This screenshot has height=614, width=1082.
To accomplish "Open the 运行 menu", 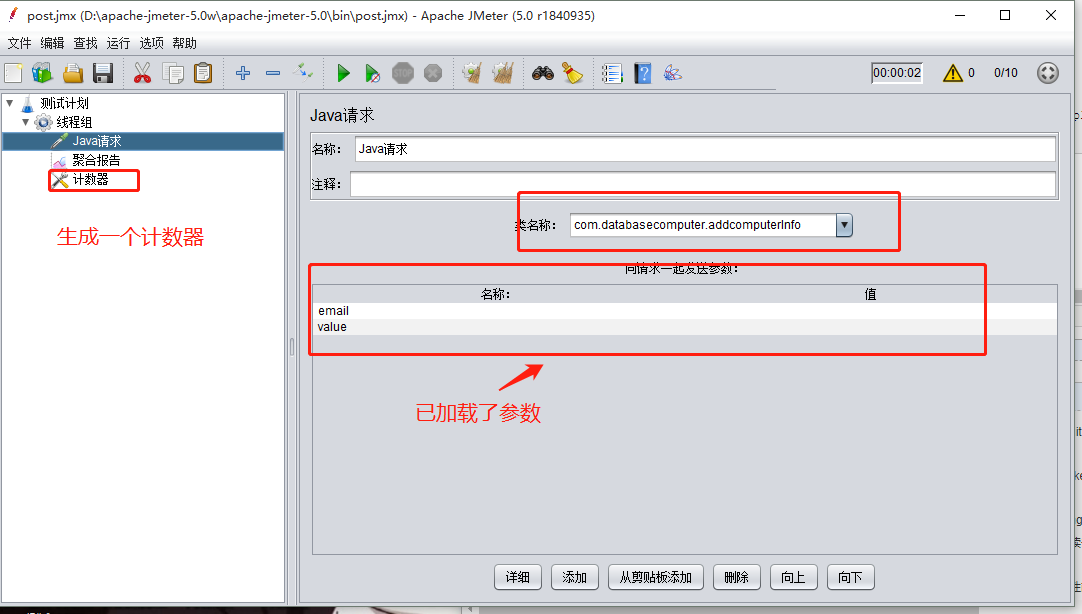I will pyautogui.click(x=118, y=43).
